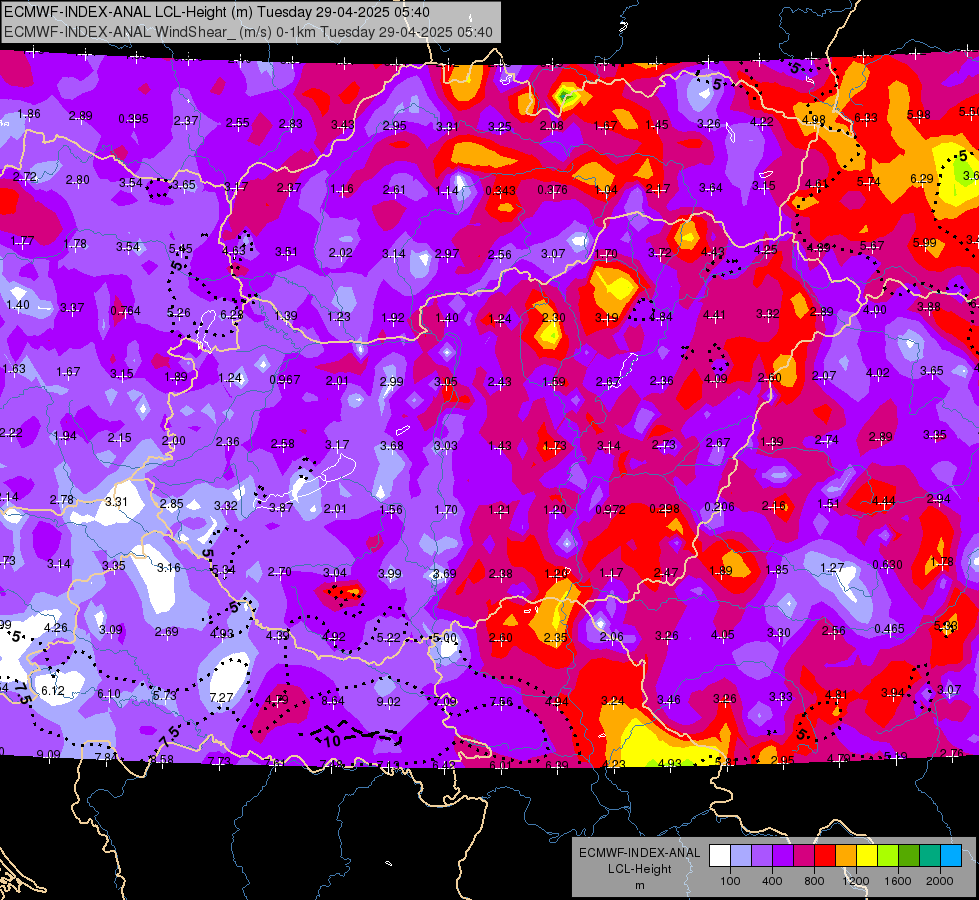Click the wind shear value 0.764
This screenshot has height=900, width=979.
point(125,310)
